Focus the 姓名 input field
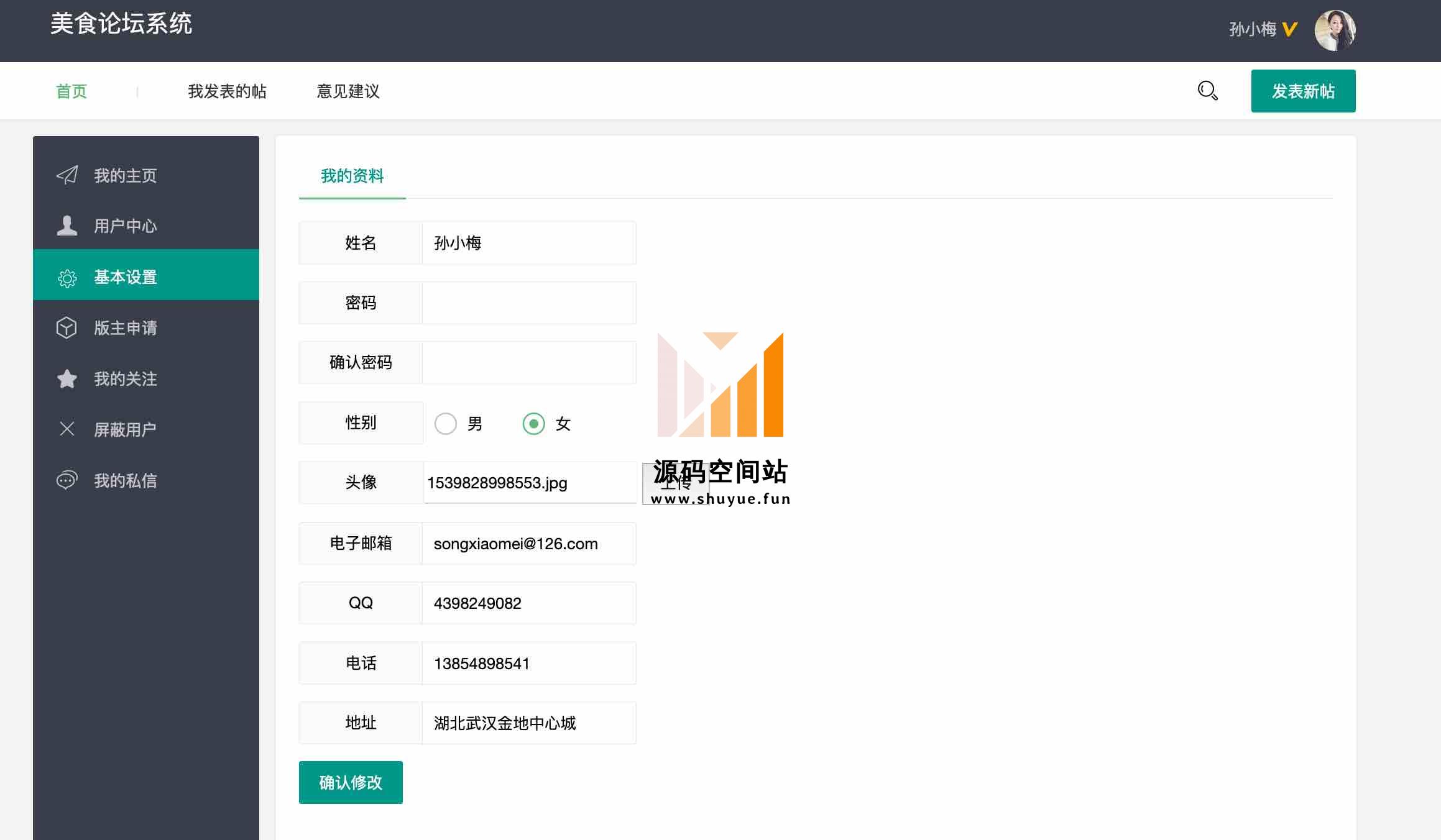The height and width of the screenshot is (840, 1441). point(529,243)
